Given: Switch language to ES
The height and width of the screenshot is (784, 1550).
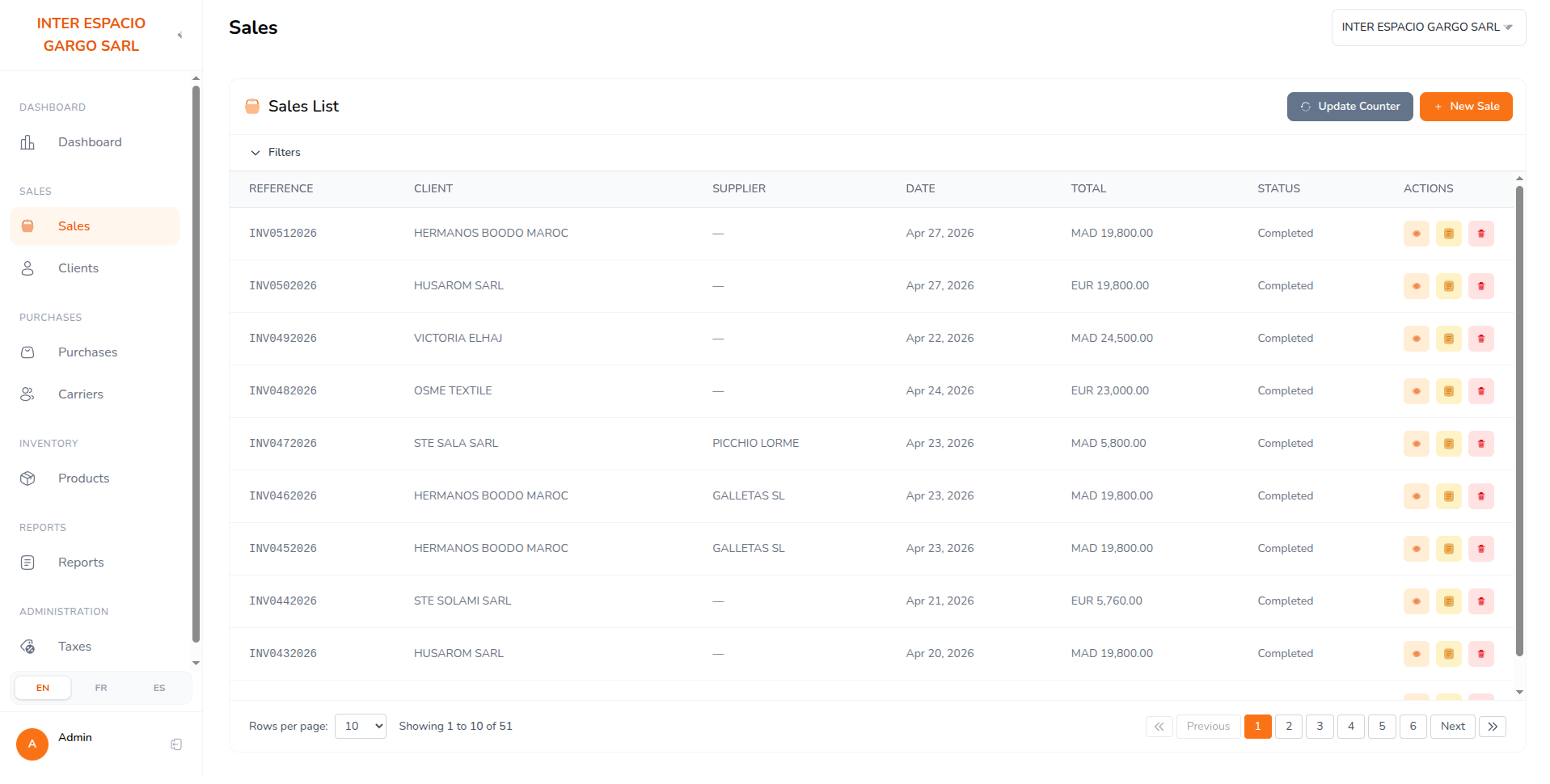Looking at the screenshot, I should coord(159,688).
